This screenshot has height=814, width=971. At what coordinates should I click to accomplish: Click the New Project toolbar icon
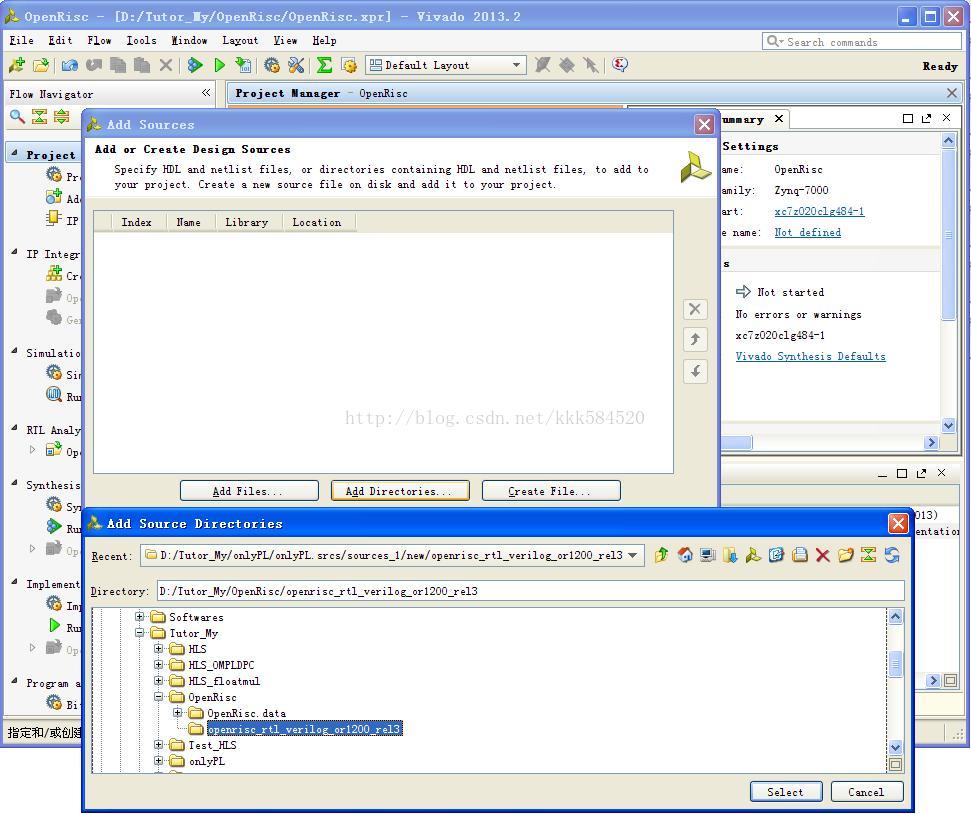(17, 65)
